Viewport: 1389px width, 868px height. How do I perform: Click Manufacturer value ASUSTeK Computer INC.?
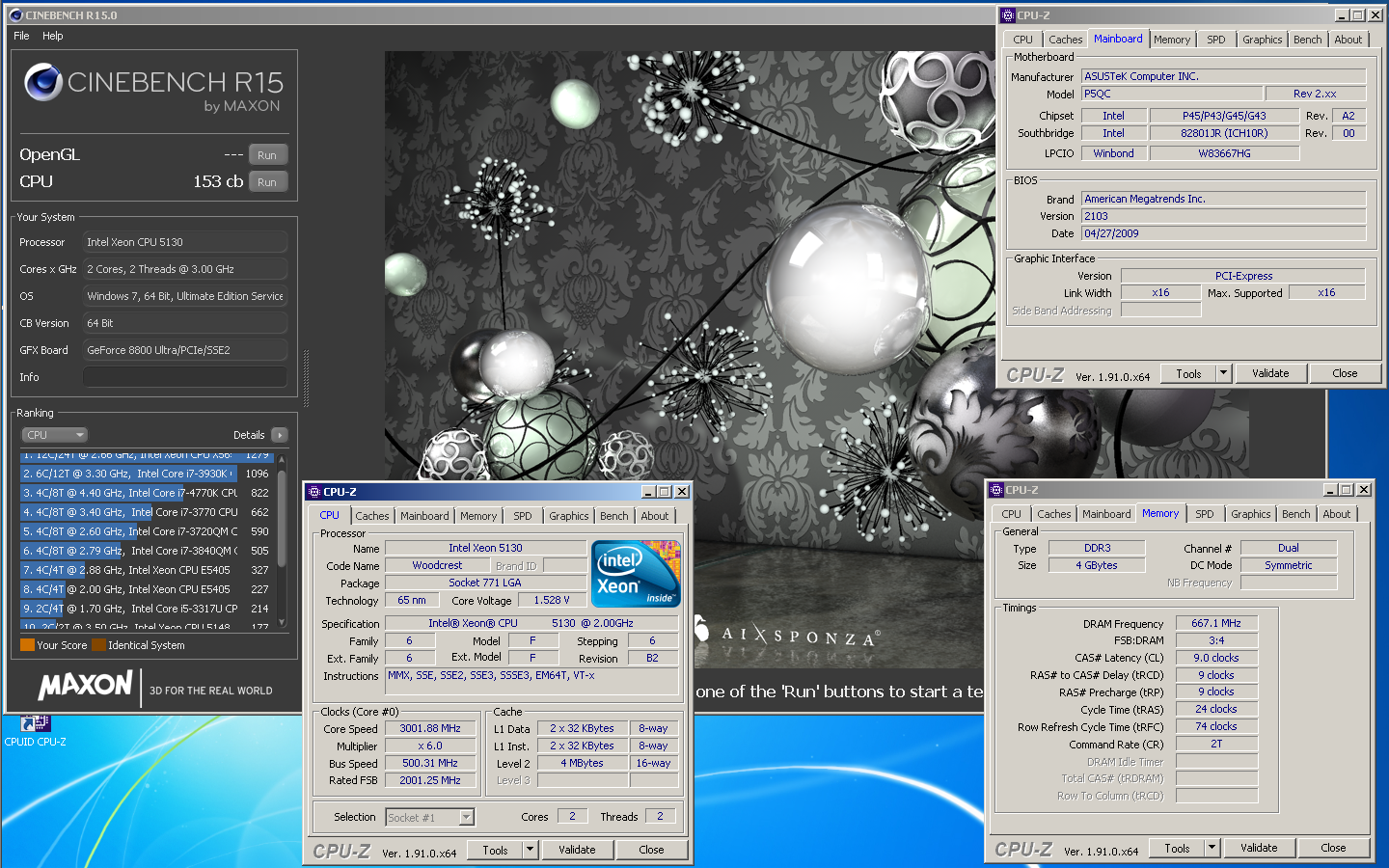tap(1223, 76)
